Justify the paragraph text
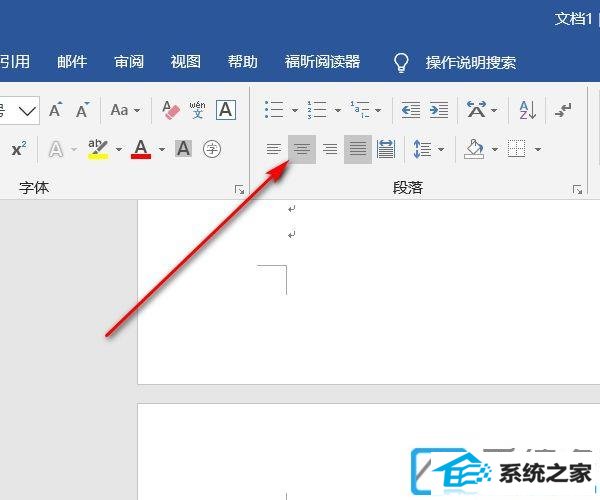This screenshot has width=600, height=500. tap(358, 149)
